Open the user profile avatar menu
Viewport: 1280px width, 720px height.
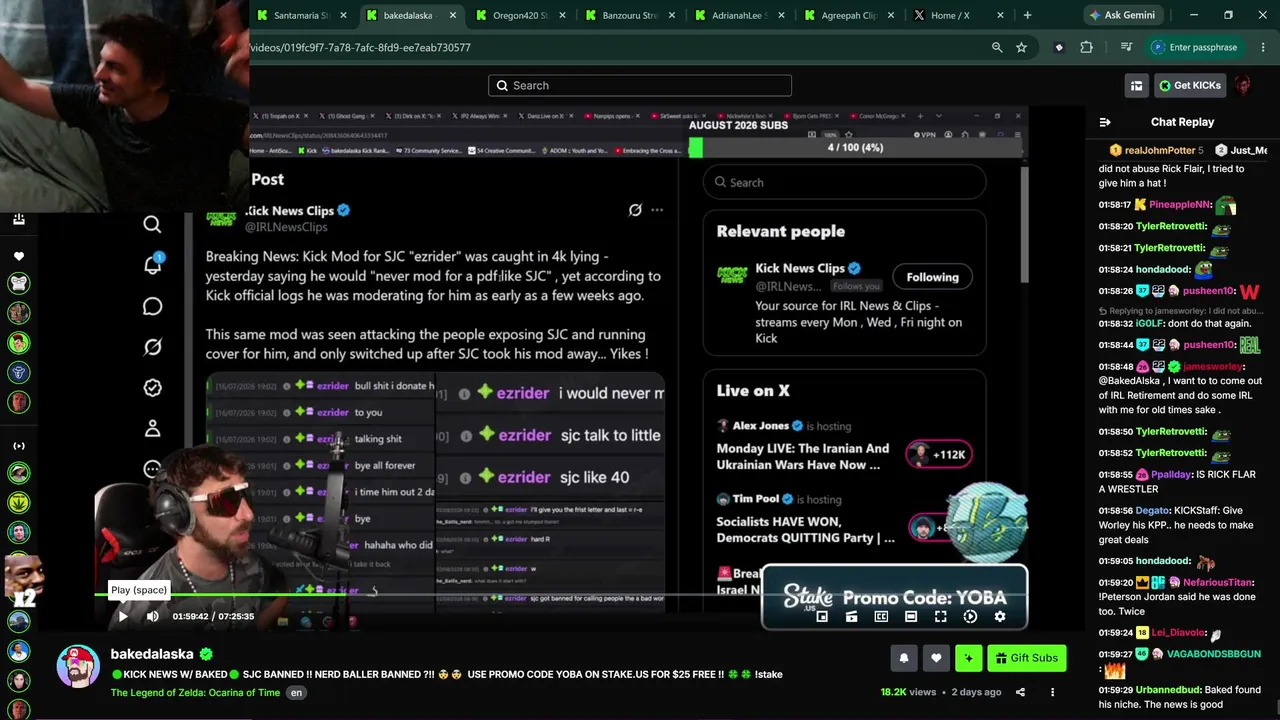click(x=1243, y=85)
